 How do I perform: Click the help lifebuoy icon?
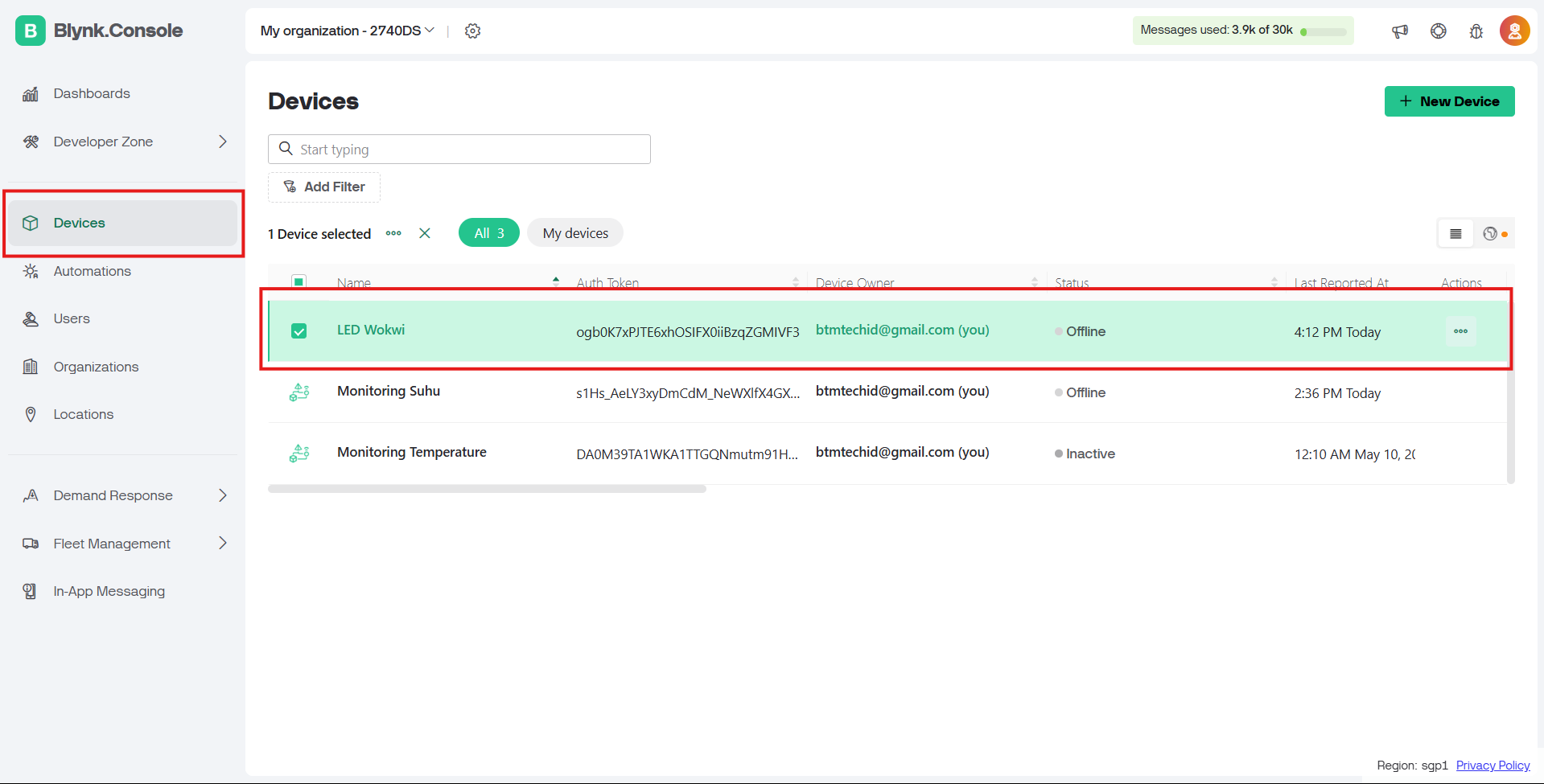coord(1438,31)
